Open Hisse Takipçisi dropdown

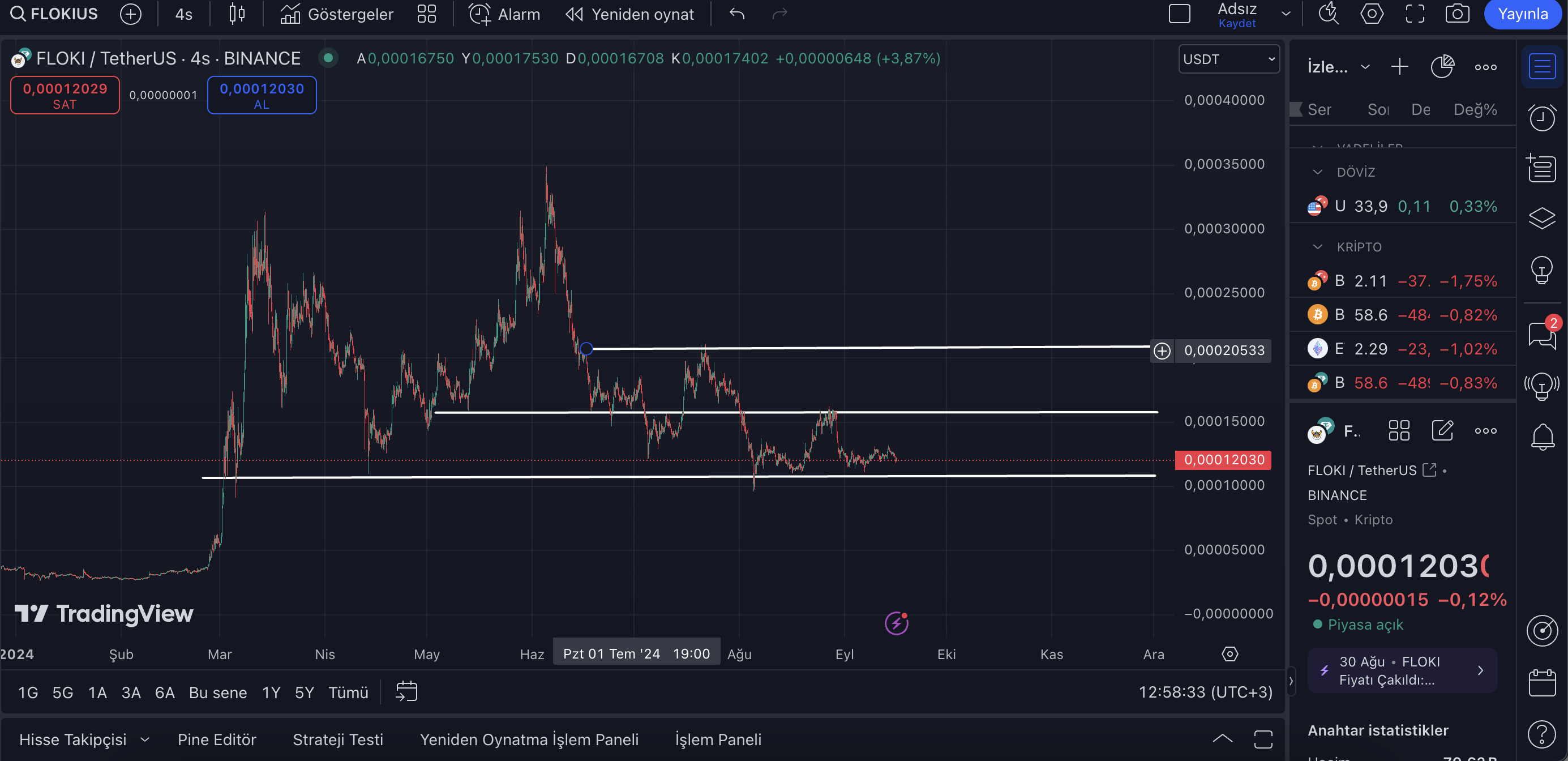(84, 739)
